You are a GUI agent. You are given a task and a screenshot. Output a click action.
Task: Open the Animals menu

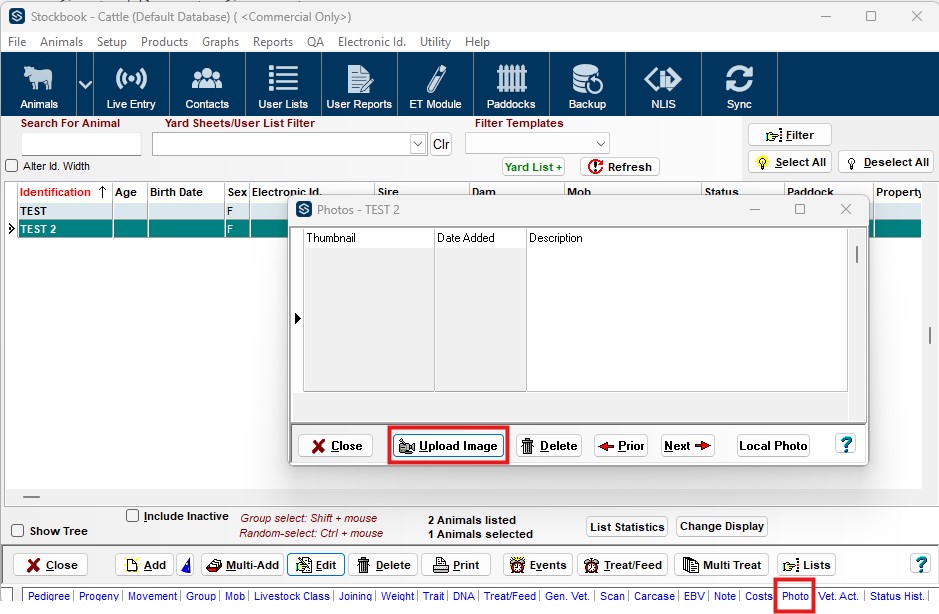[62, 42]
